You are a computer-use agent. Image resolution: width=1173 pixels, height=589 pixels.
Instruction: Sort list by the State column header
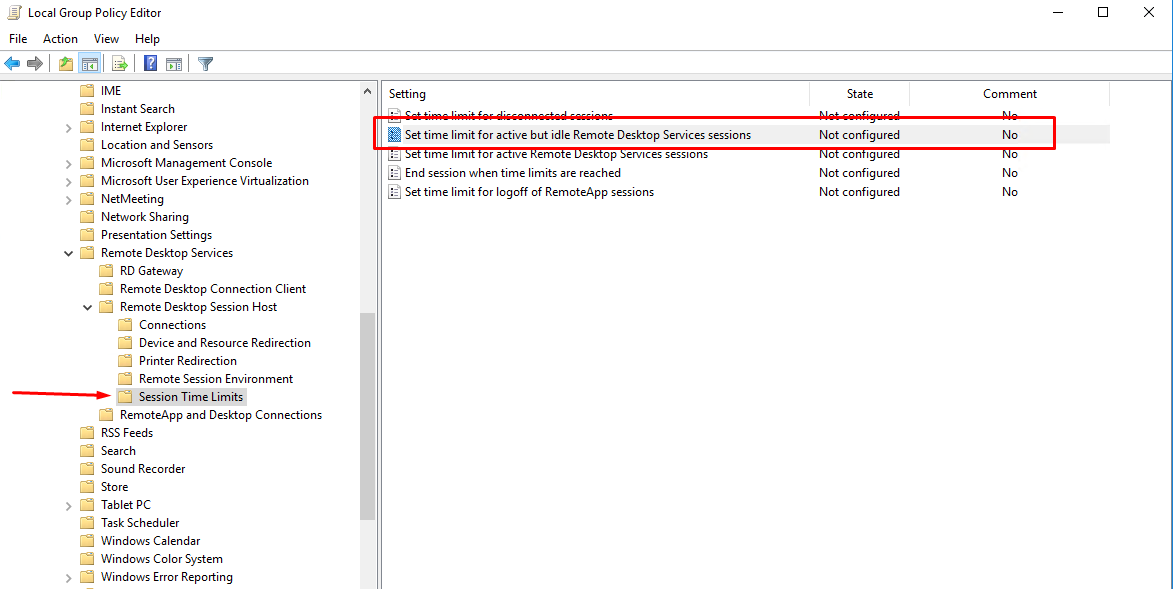(859, 94)
